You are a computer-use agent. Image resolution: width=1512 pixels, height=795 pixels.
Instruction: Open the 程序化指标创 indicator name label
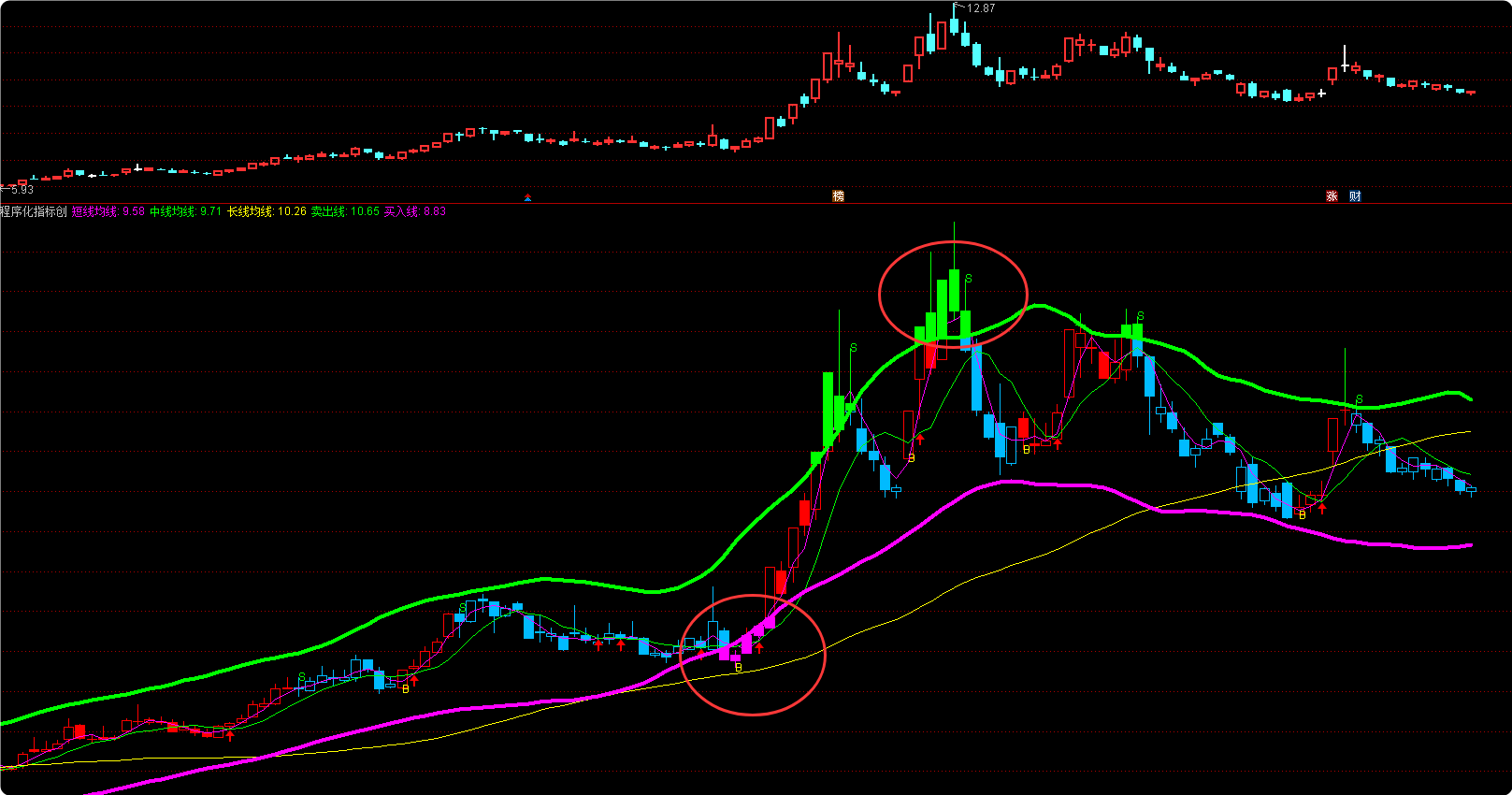tap(34, 212)
